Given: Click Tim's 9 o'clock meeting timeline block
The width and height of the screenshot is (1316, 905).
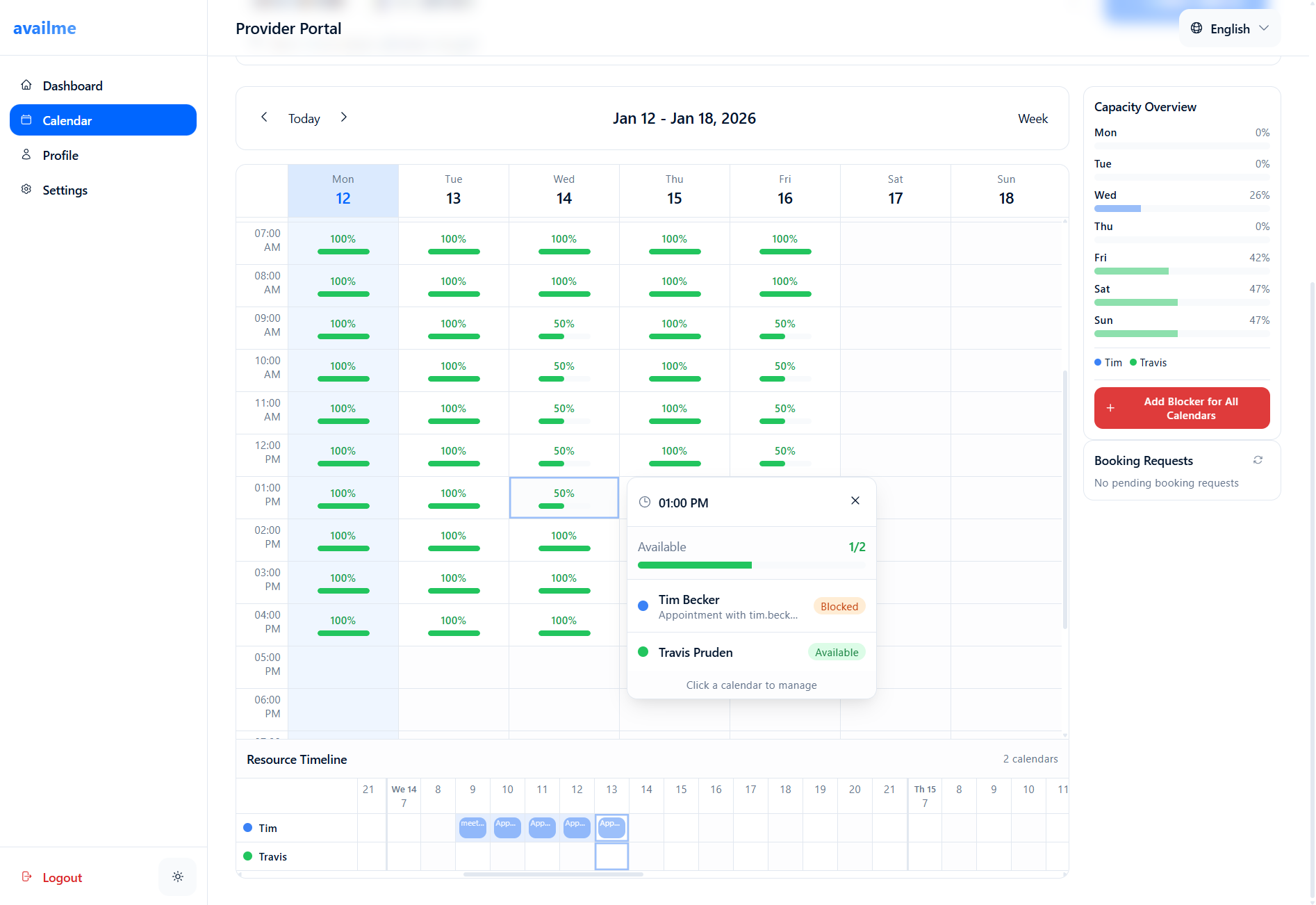Looking at the screenshot, I should [472, 827].
